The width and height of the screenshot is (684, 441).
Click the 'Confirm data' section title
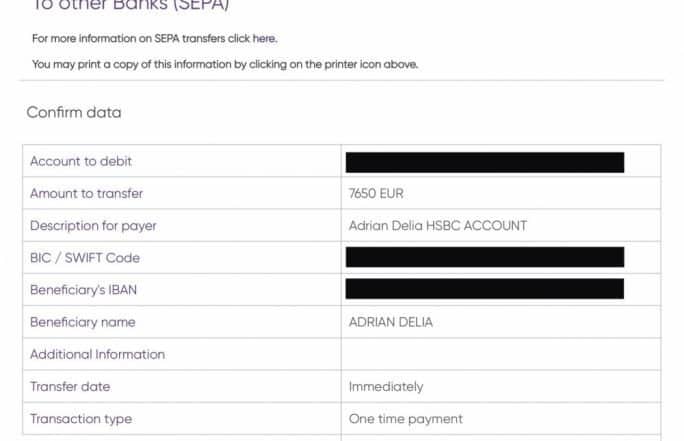(74, 112)
